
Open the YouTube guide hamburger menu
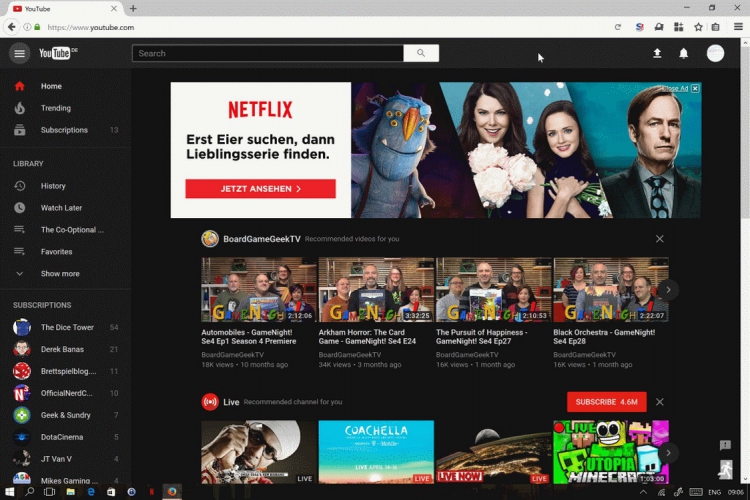click(20, 54)
